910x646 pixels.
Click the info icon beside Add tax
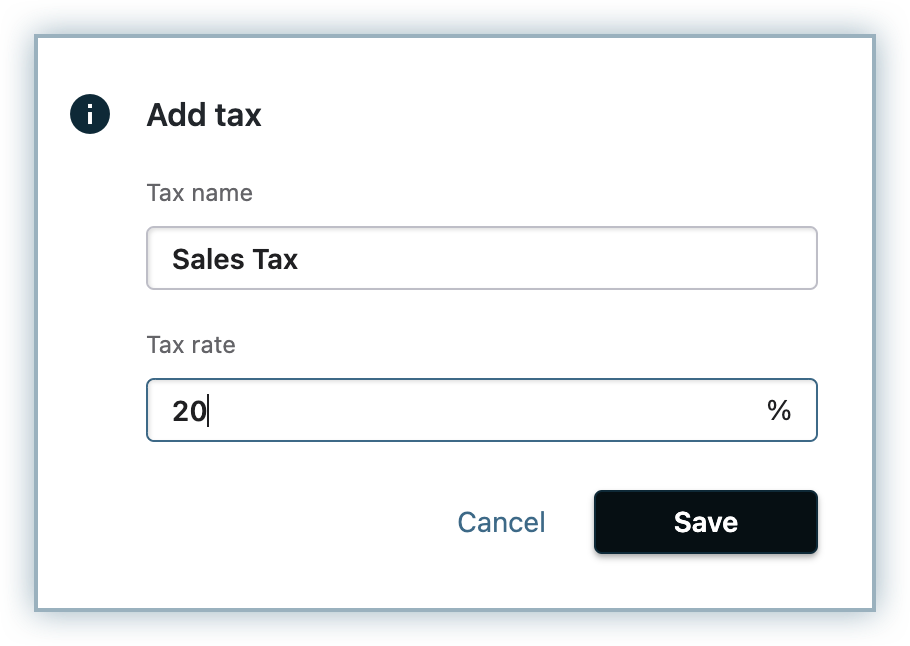(x=89, y=114)
